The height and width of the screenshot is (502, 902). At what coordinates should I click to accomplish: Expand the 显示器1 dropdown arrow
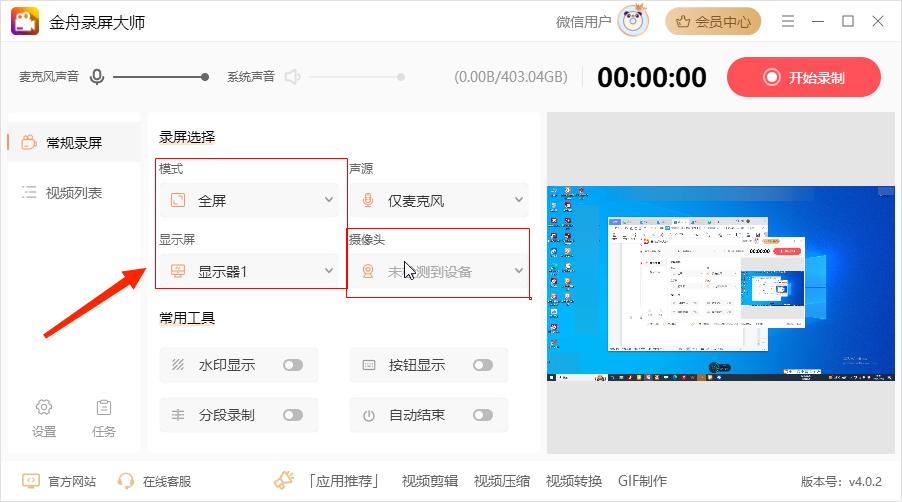click(x=329, y=270)
